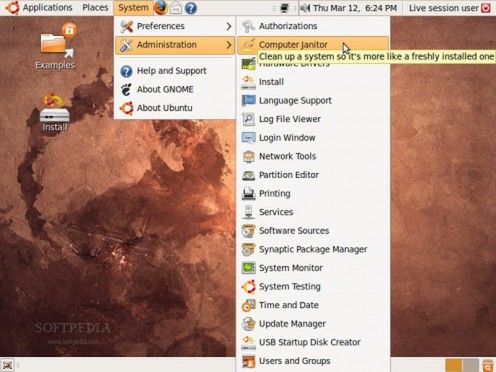Open the Trash in the bottom panel
The width and height of the screenshot is (496, 372).
[488, 365]
